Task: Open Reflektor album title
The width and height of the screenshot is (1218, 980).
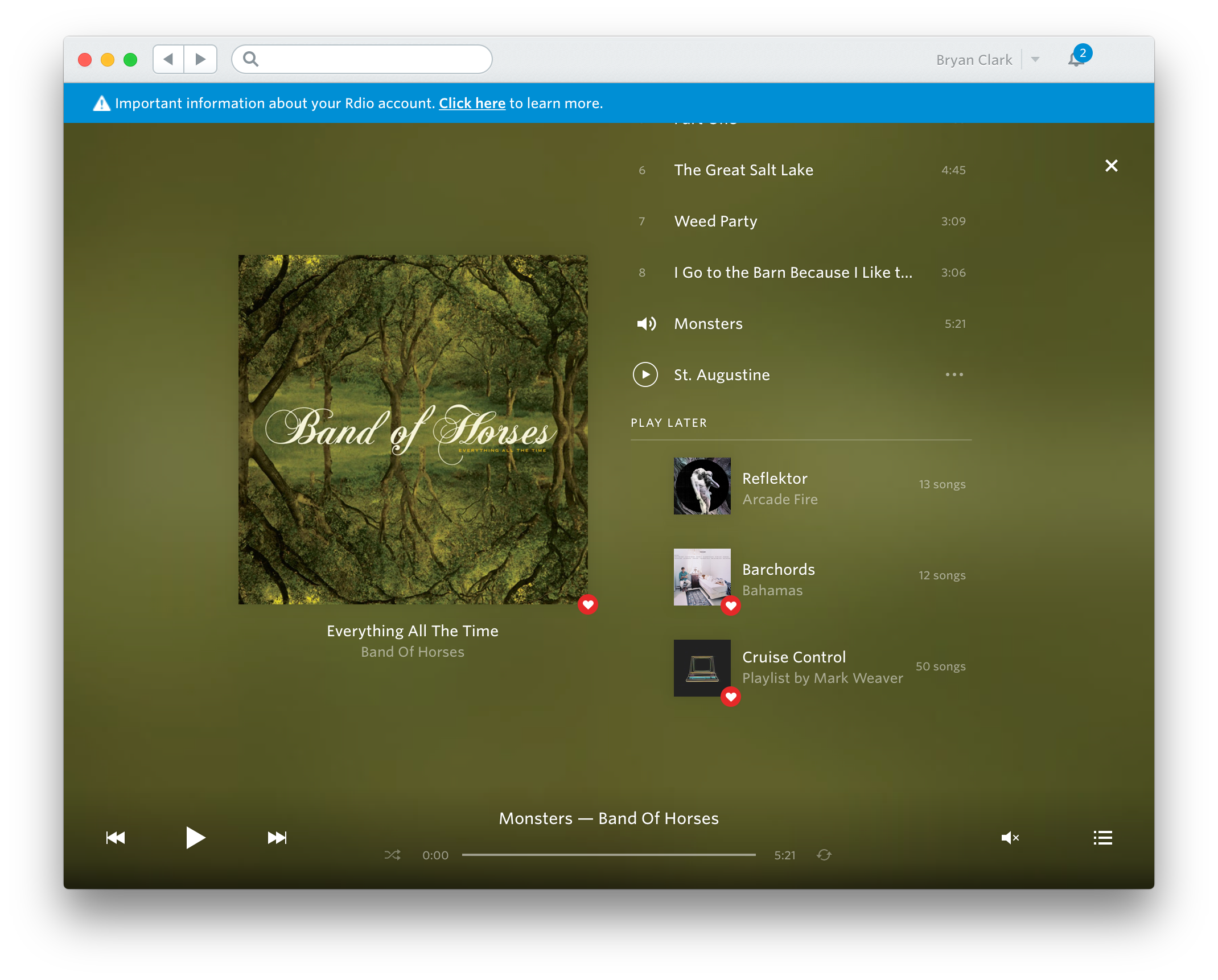Action: [775, 479]
